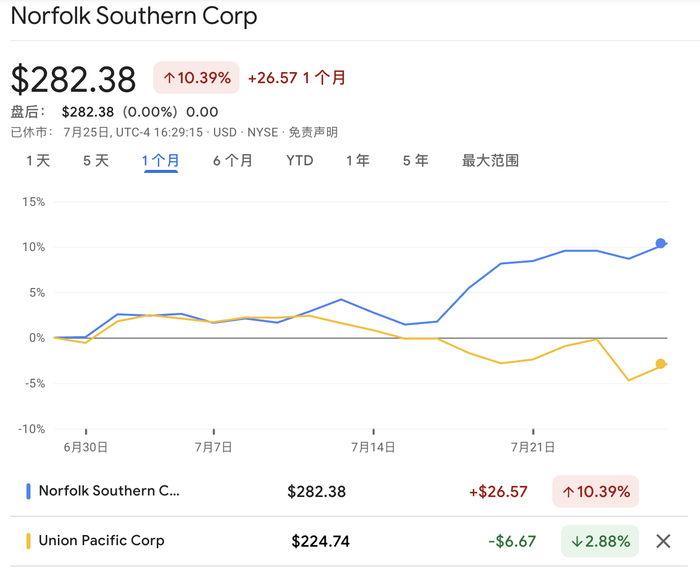Remove Union Pacific Corp comparison with X

click(x=663, y=541)
